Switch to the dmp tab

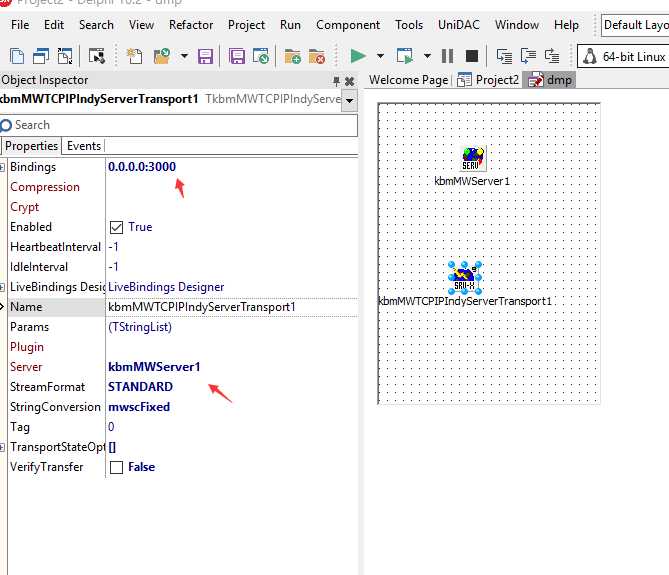550,80
